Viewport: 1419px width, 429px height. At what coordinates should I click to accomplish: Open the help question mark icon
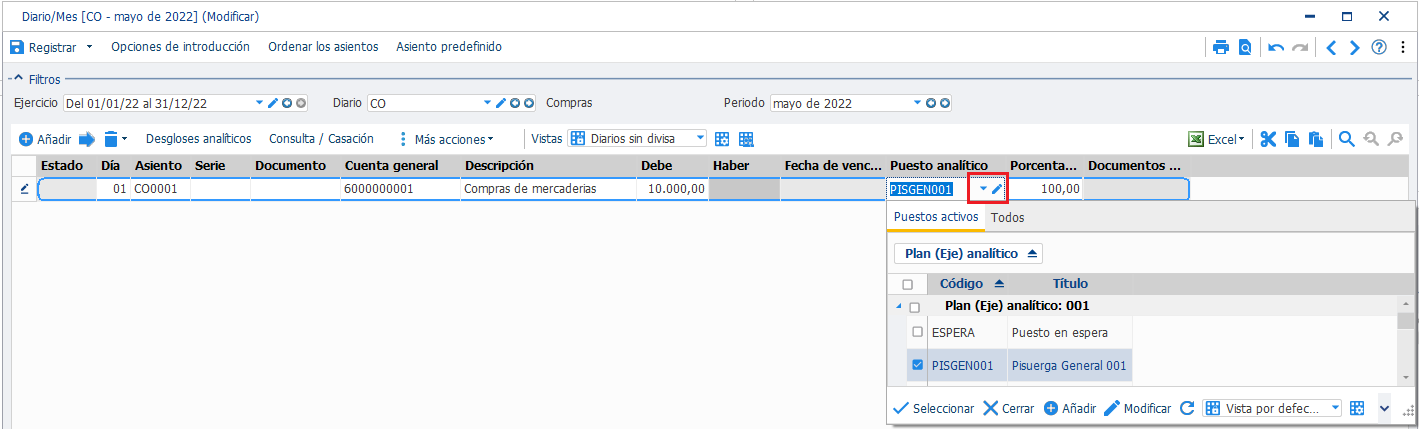(1379, 47)
